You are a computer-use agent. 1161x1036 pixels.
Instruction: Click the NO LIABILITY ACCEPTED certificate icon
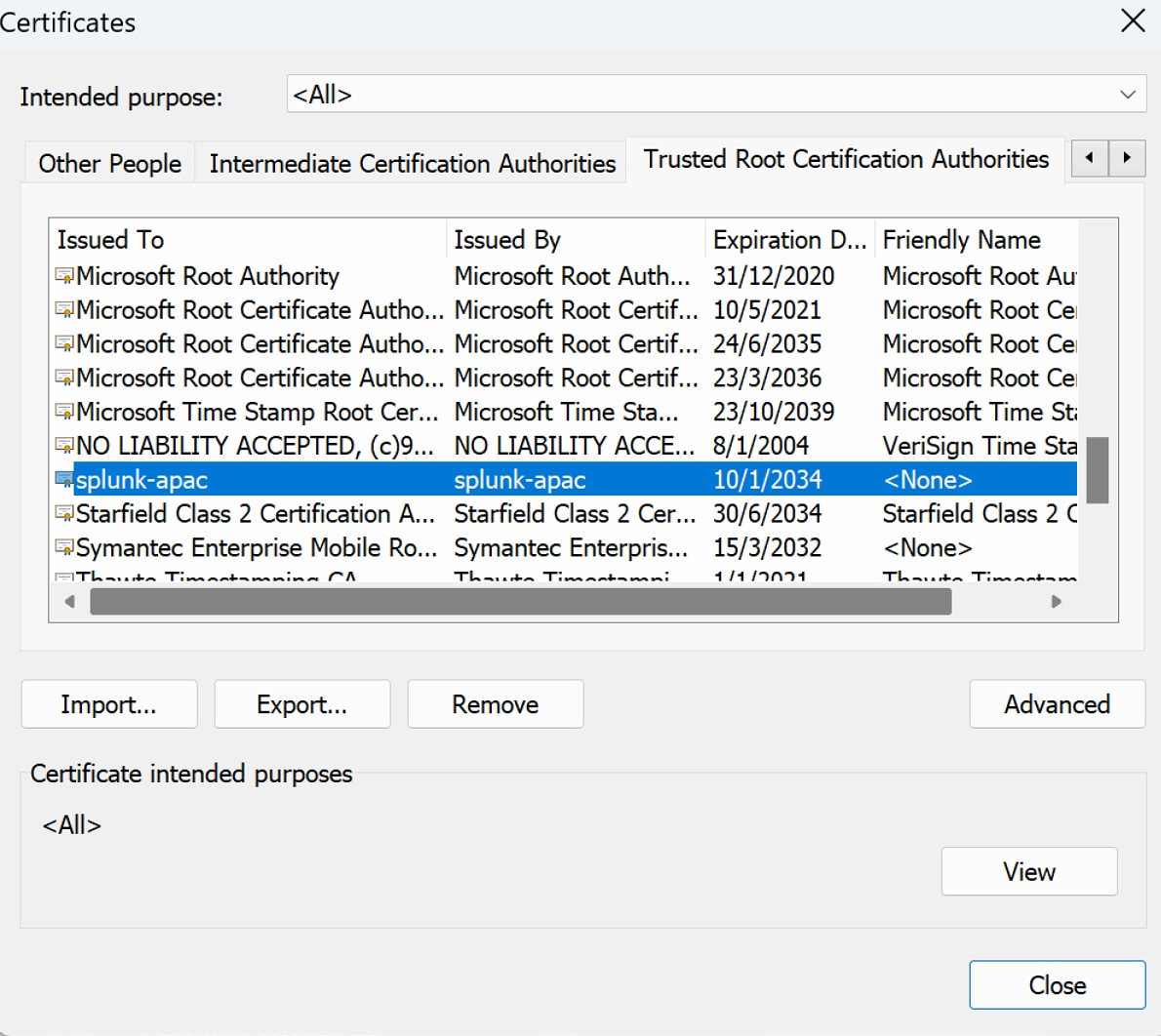(x=64, y=446)
